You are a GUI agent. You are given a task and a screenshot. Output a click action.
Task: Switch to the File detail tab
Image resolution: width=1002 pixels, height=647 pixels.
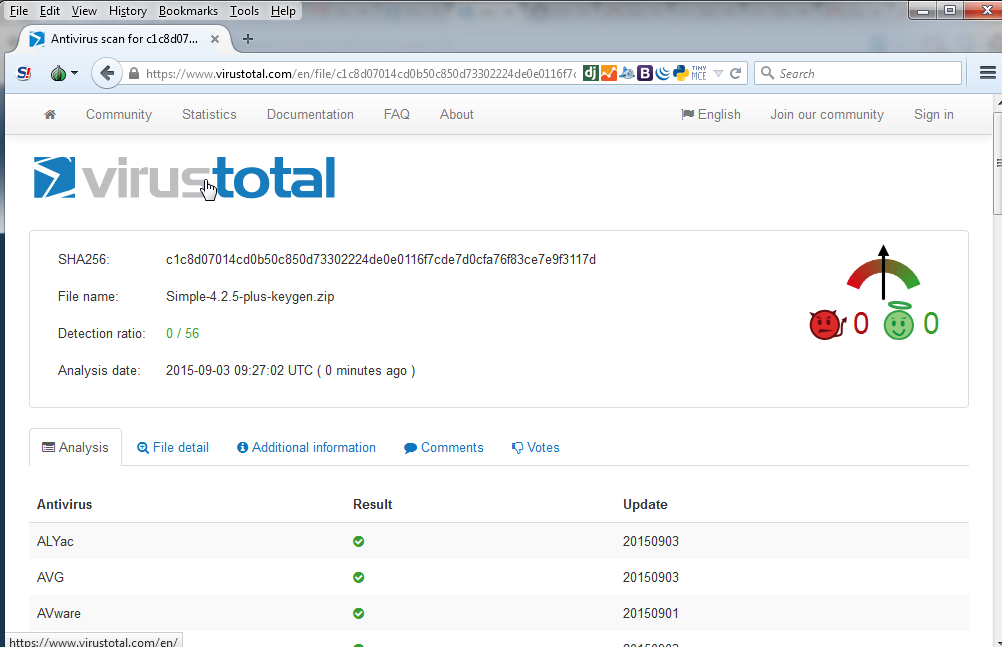click(173, 448)
